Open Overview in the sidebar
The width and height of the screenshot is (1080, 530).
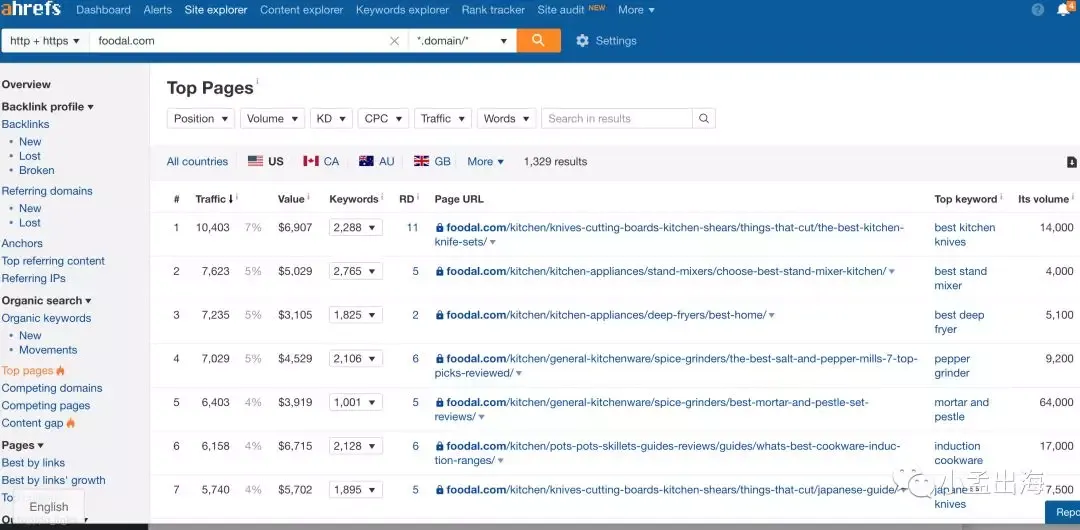pos(26,84)
